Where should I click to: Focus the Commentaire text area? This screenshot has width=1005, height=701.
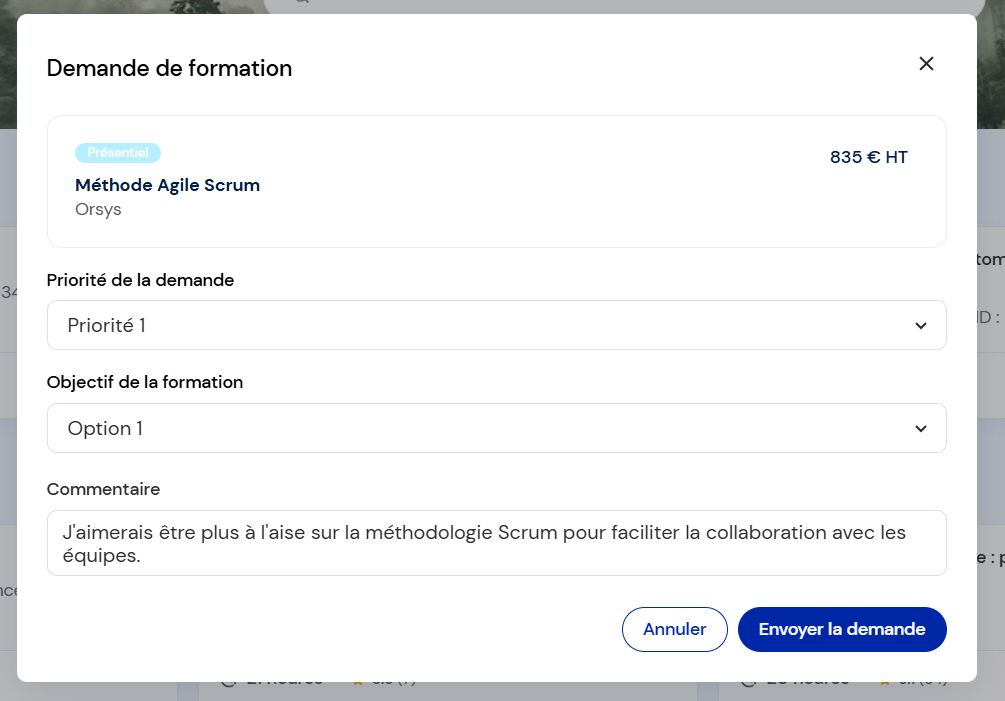pos(496,543)
